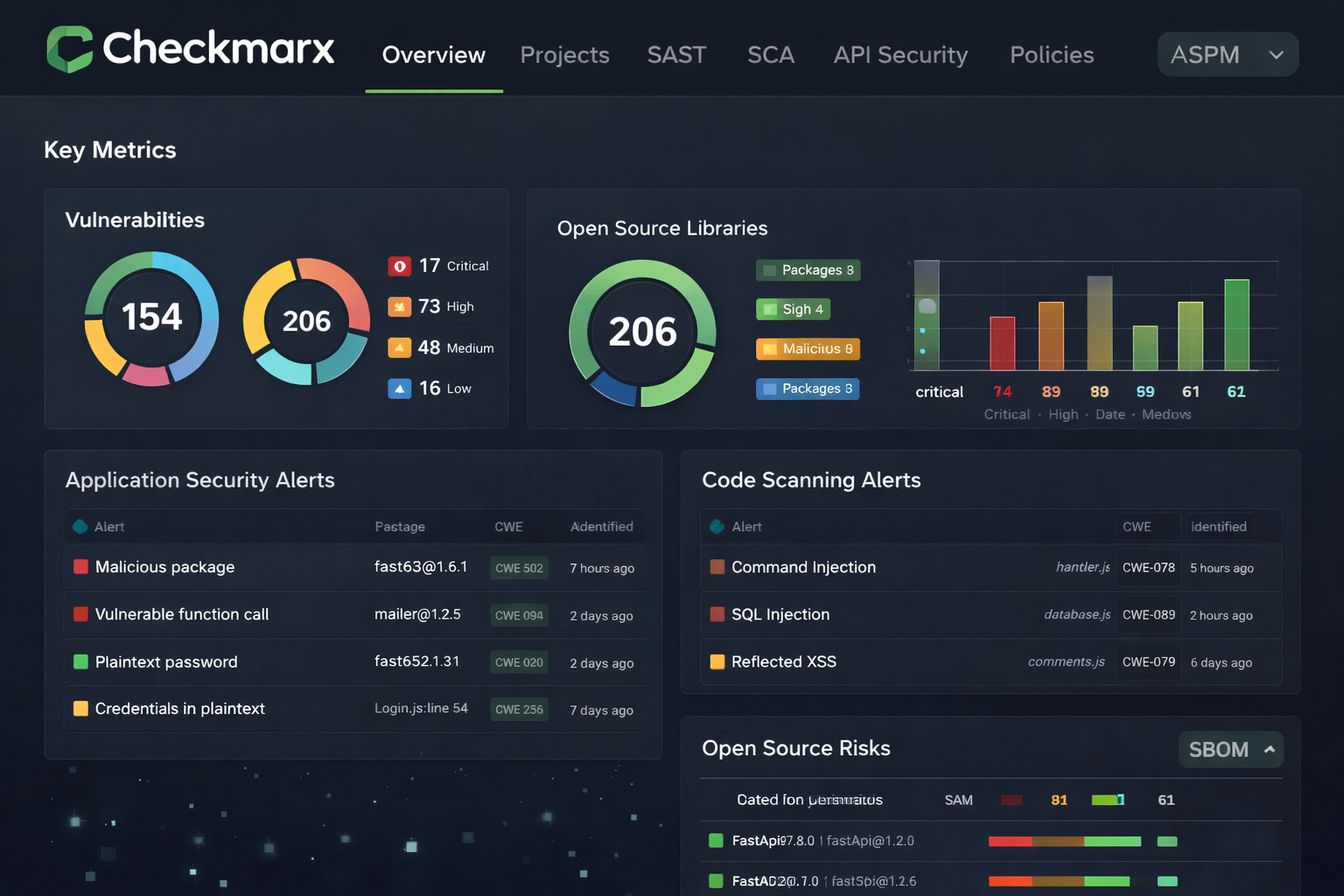The width and height of the screenshot is (1344, 896).
Task: Open the Credentials in plaintext alert
Action: coord(180,709)
